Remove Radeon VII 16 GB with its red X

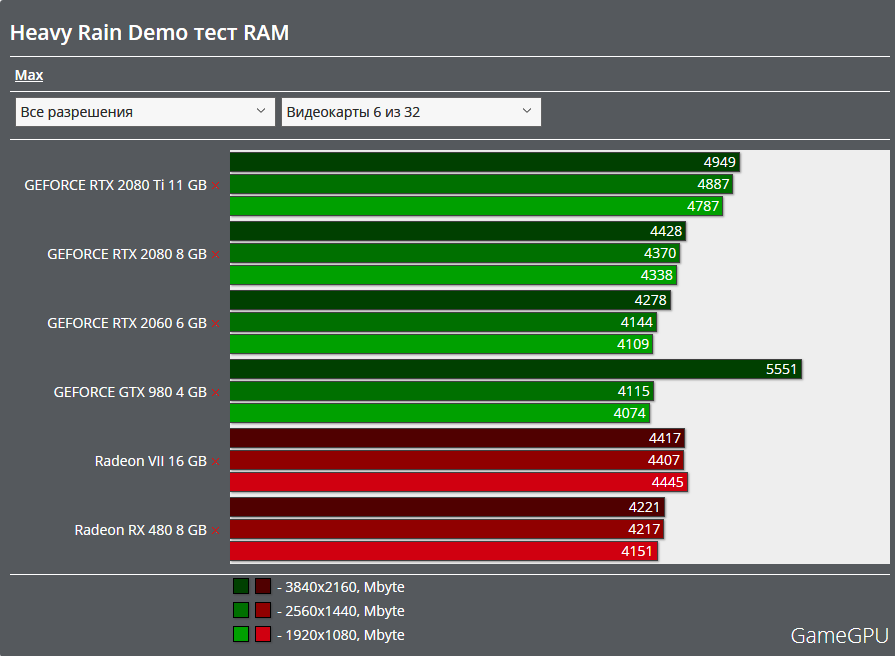coord(215,462)
